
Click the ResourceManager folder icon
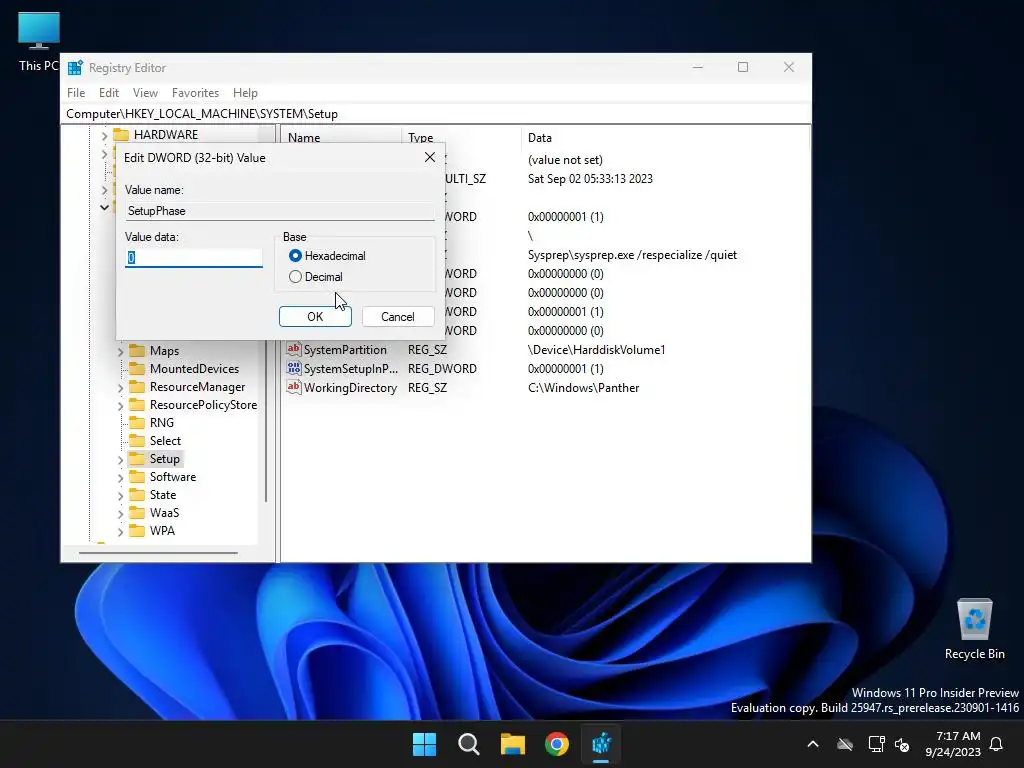(137, 387)
